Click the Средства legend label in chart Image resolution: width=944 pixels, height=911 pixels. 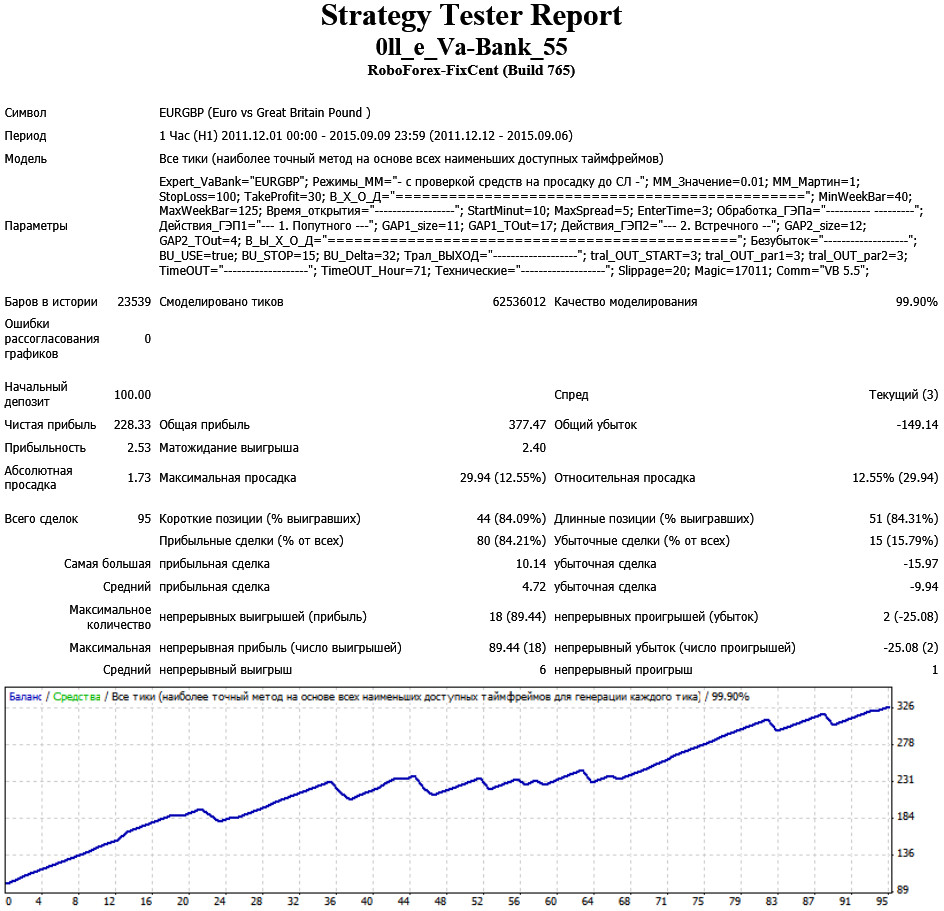tap(76, 697)
